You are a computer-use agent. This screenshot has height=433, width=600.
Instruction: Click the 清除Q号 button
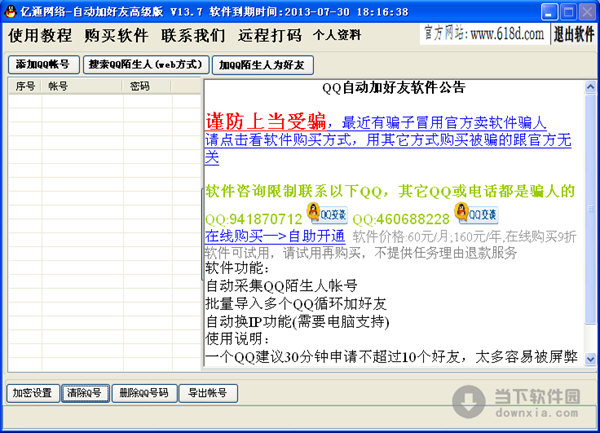tap(85, 393)
